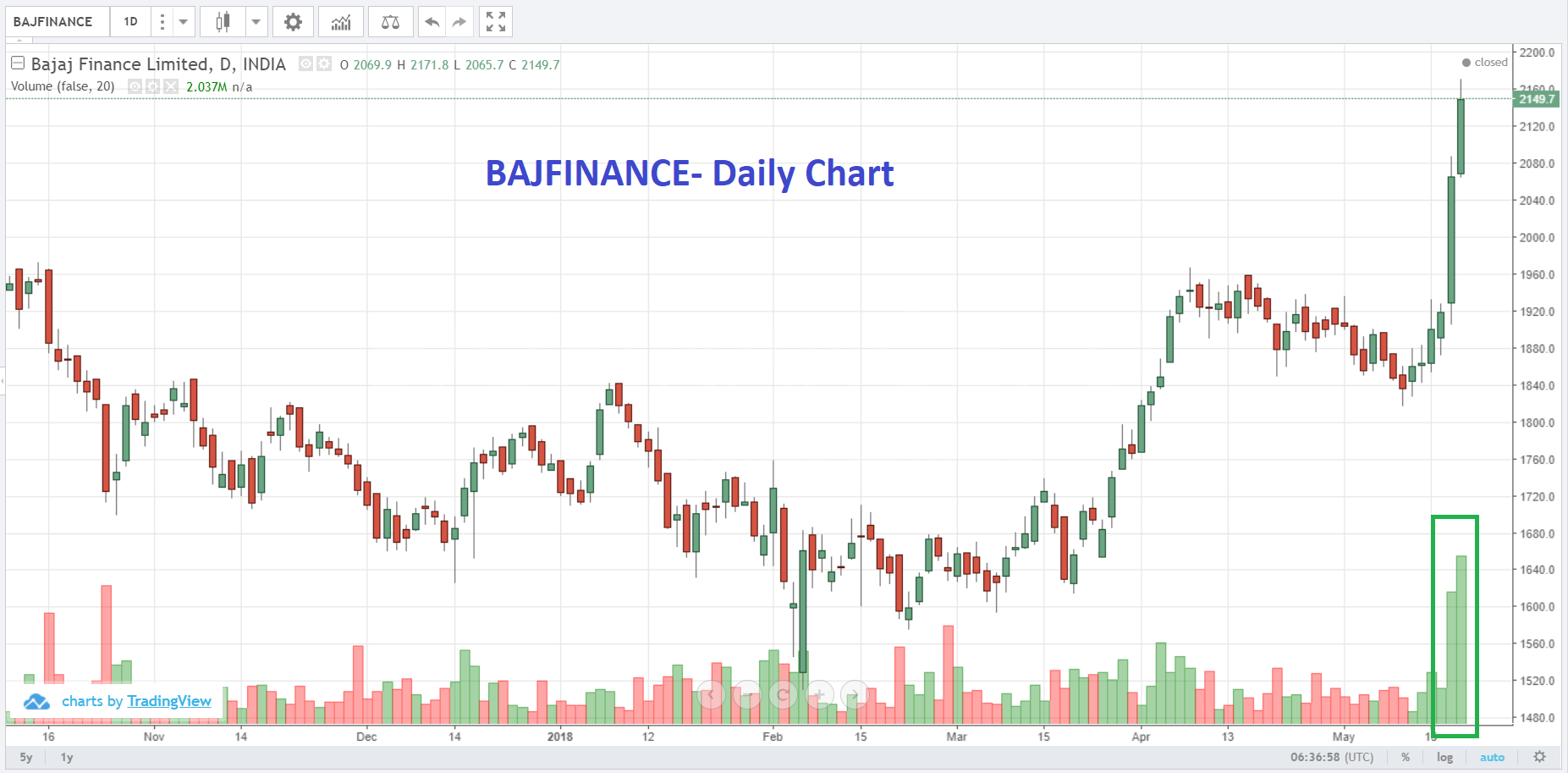The height and width of the screenshot is (773, 1568).
Task: Collapse the top toolbar via small arrow tab
Action: click(20, 41)
